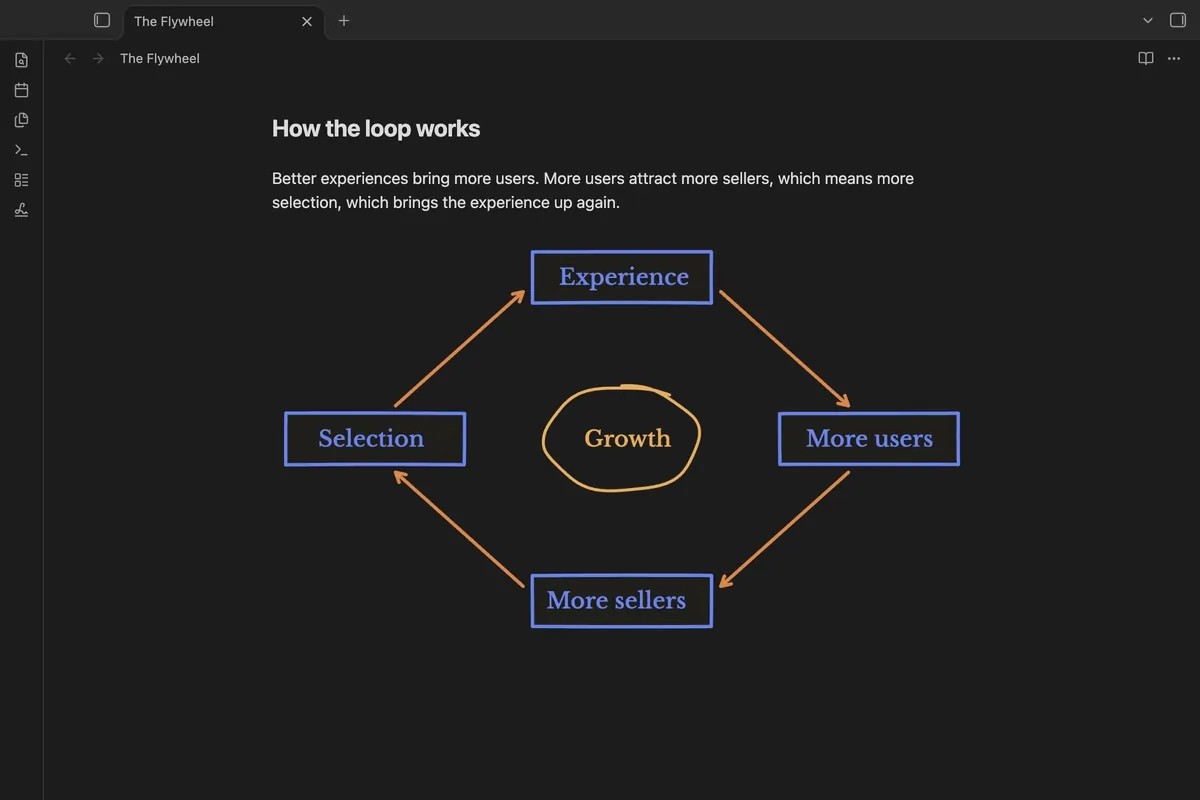The image size is (1200, 800).
Task: Click paragraph starting Better experiences bring
Action: click(x=593, y=190)
